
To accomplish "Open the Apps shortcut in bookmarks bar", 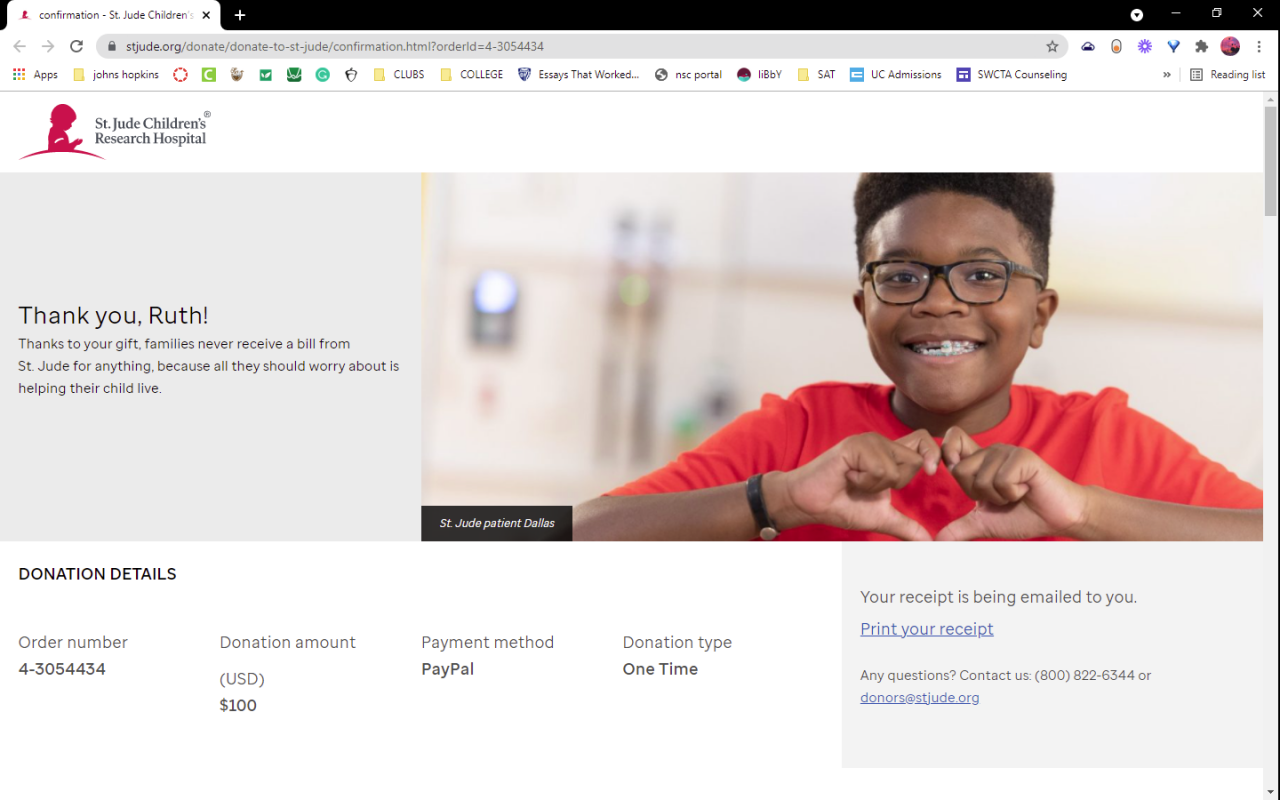I will [x=36, y=74].
